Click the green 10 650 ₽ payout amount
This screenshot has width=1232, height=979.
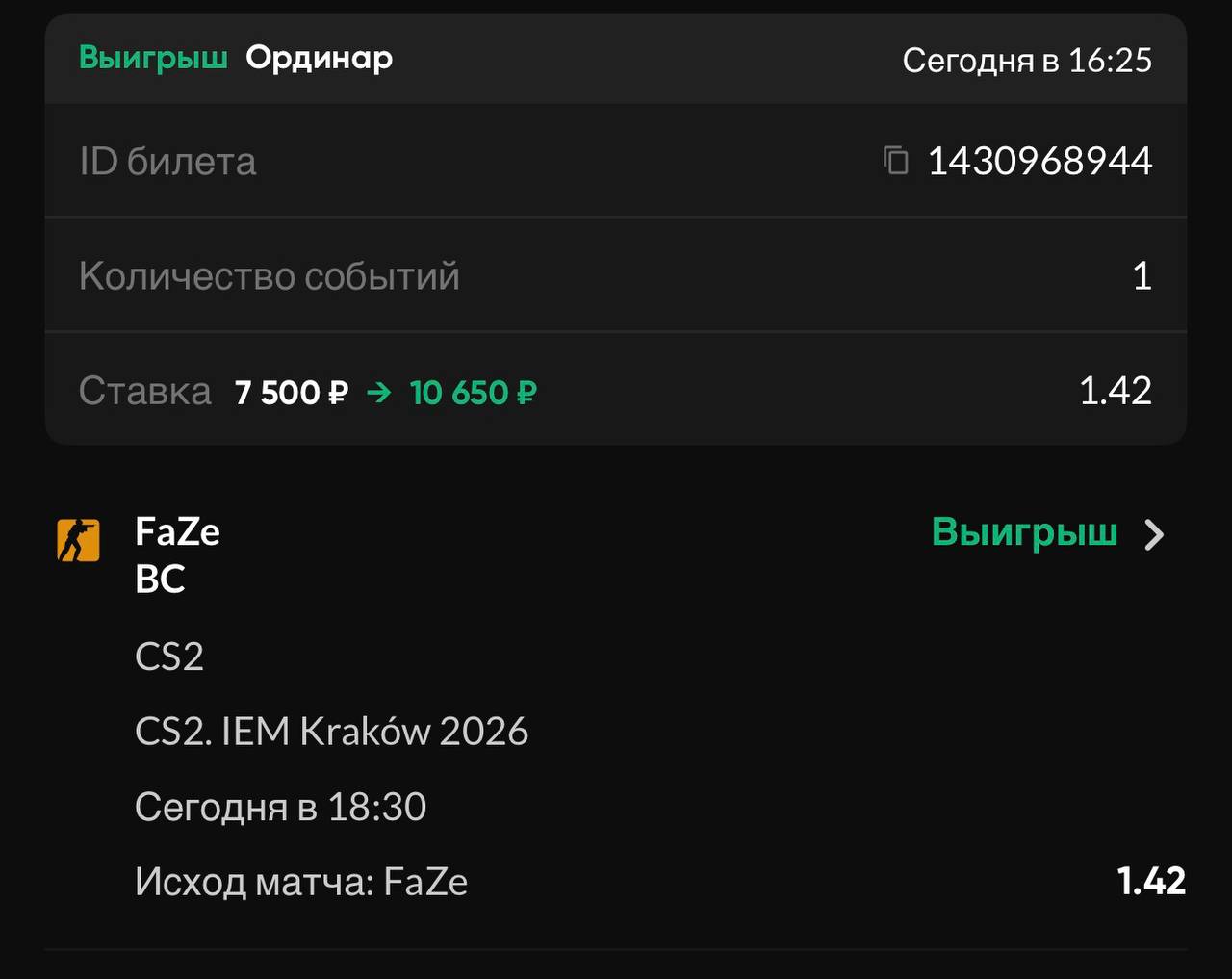[473, 392]
